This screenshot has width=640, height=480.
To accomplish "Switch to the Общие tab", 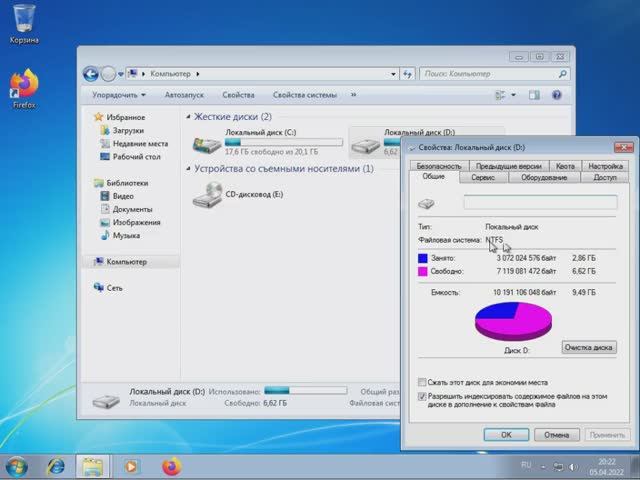I will tap(433, 177).
